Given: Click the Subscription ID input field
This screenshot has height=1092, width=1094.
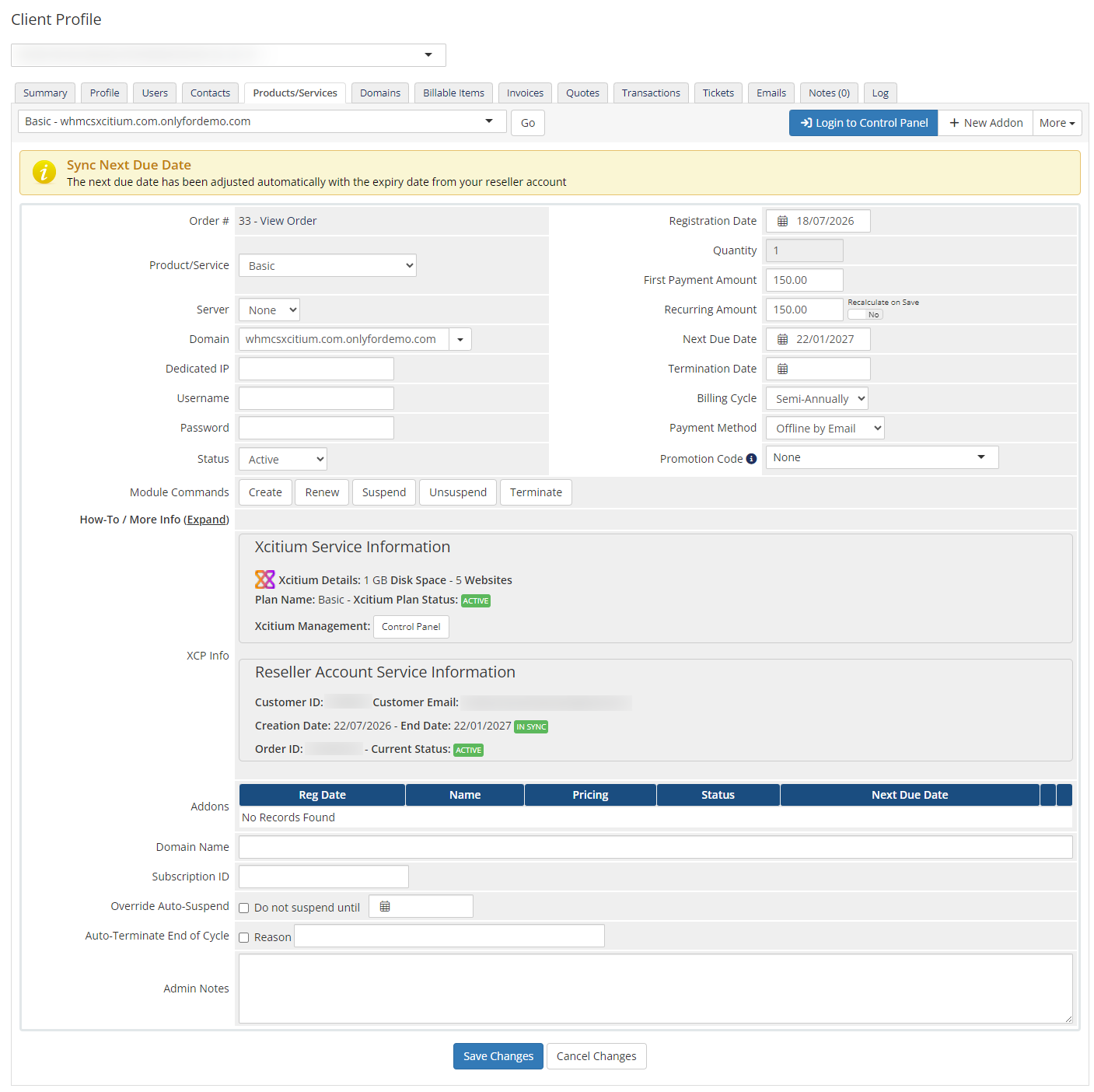Looking at the screenshot, I should (x=323, y=877).
